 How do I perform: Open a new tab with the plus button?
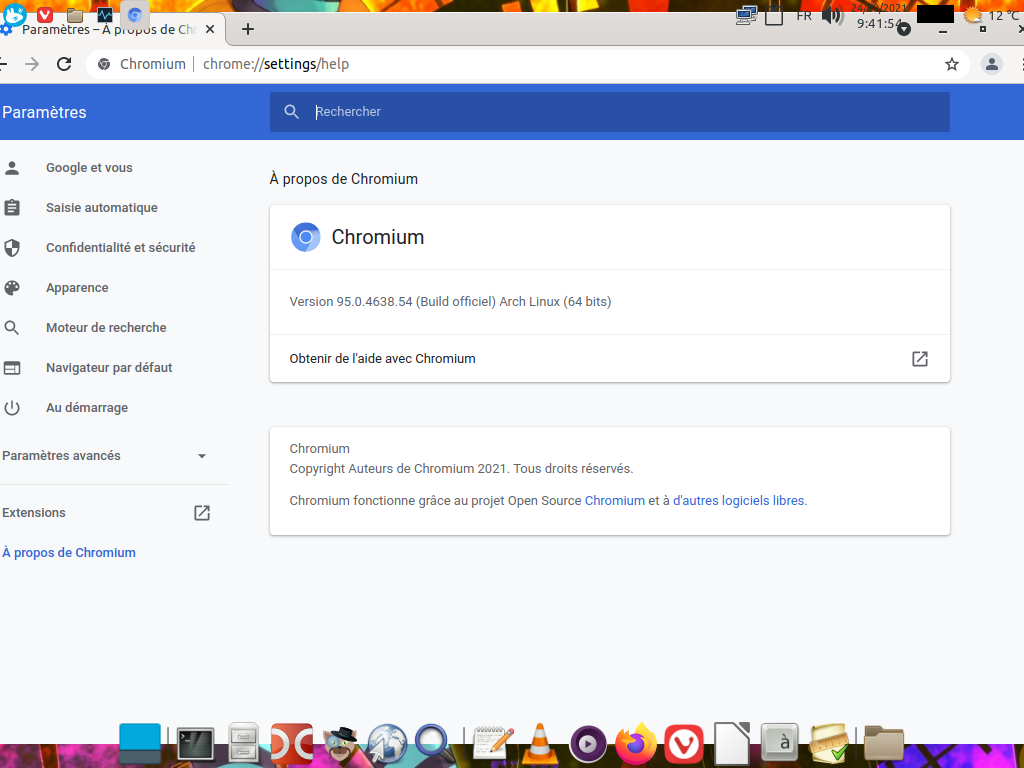pos(248,29)
